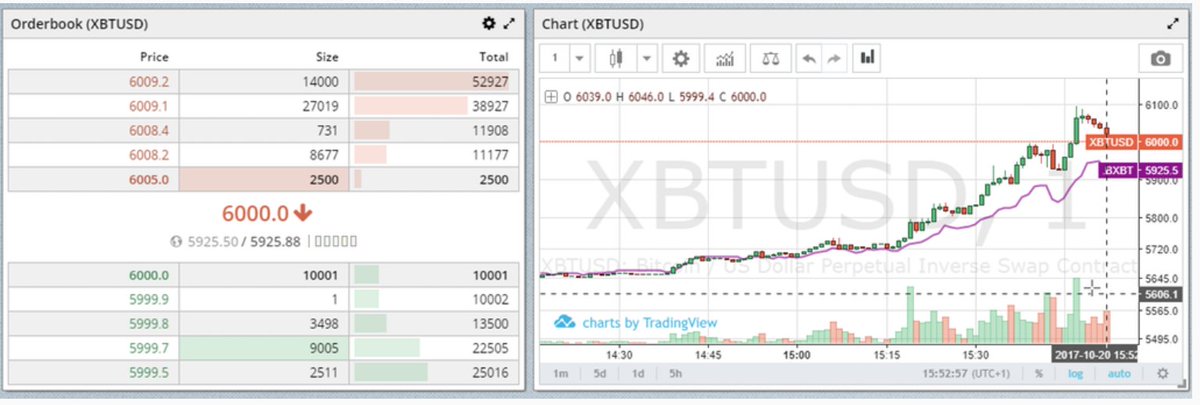Click the Size column header
This screenshot has height=405, width=1200.
click(327, 57)
